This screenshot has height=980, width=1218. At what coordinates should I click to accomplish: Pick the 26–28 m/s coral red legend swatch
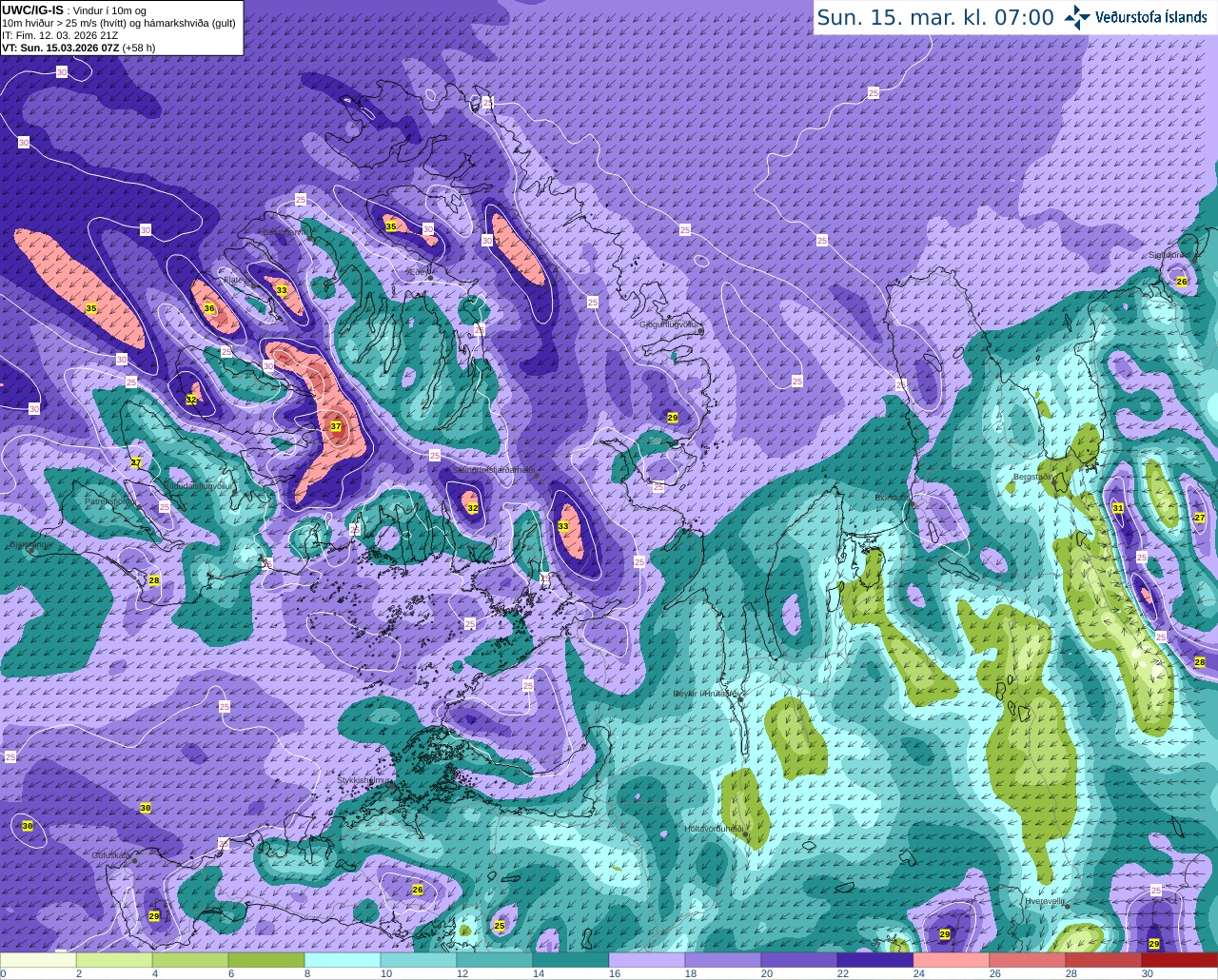coord(1028,960)
